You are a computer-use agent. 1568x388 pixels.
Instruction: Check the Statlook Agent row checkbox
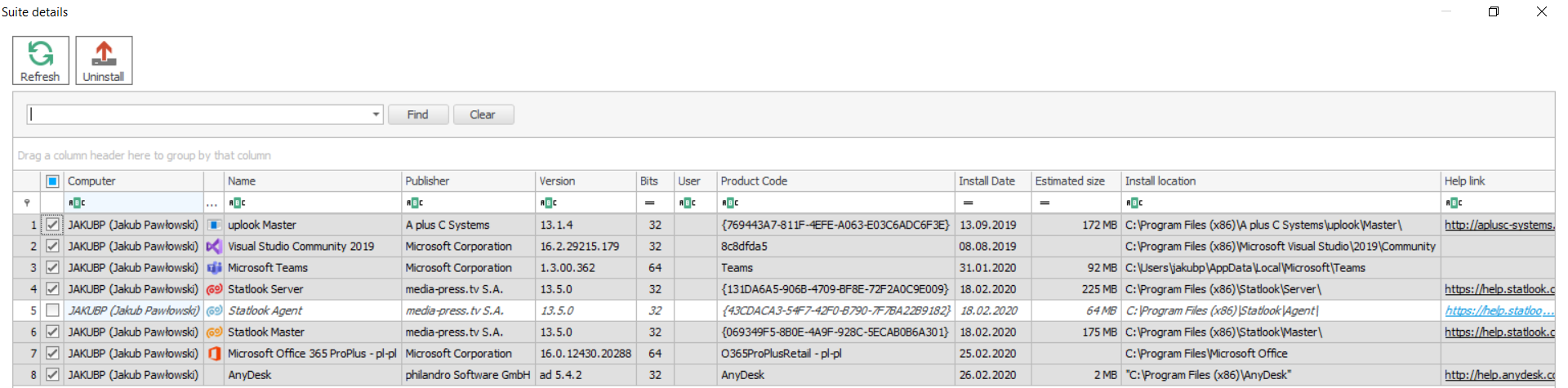52,310
